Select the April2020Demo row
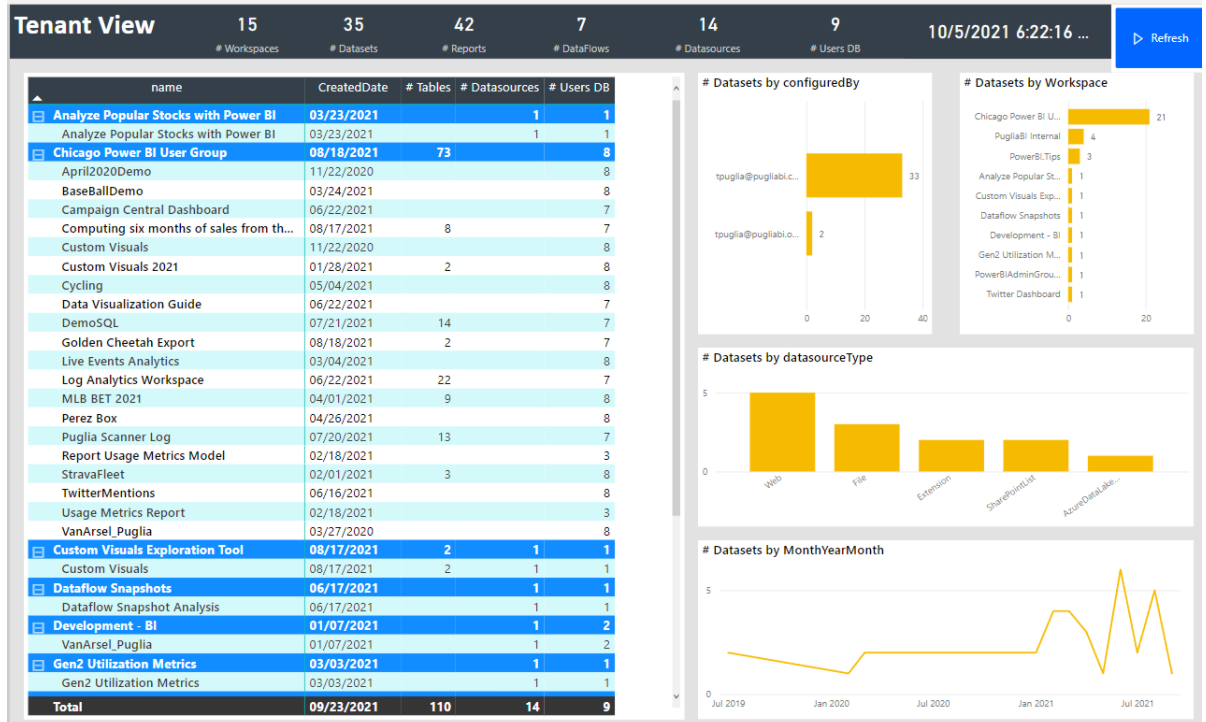1206x722 pixels. click(x=321, y=172)
